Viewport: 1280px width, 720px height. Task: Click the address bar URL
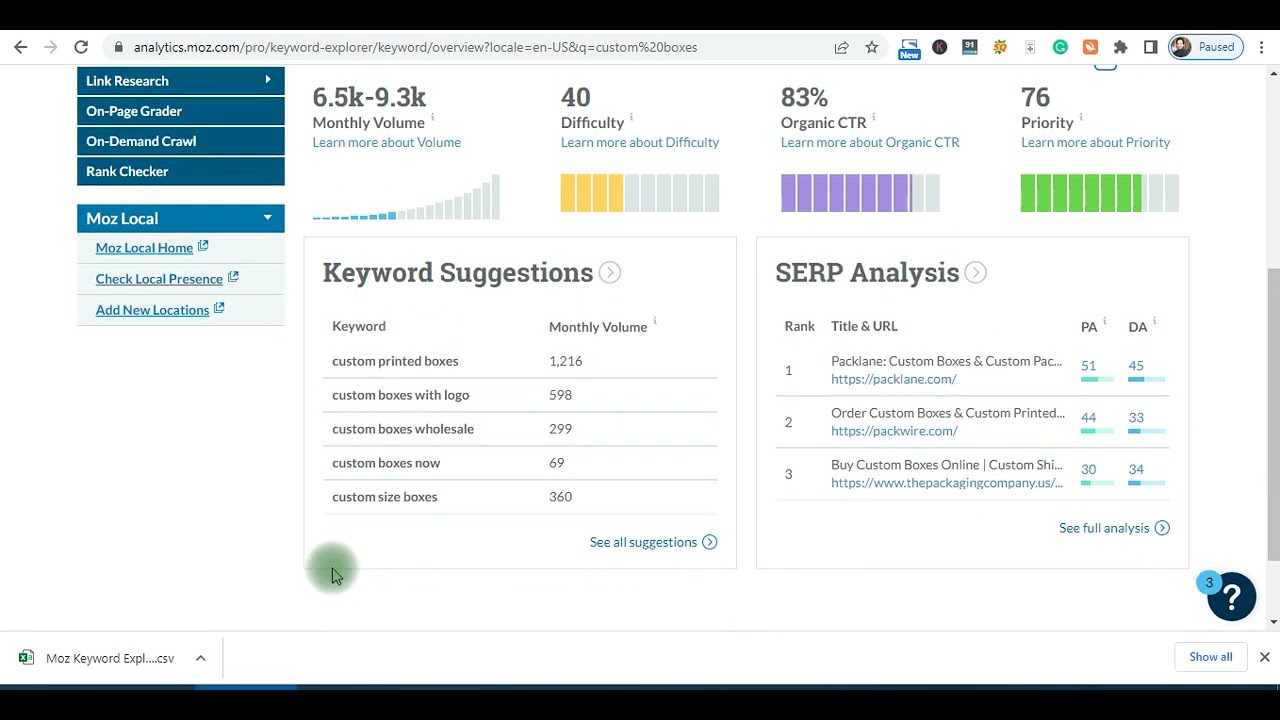click(415, 47)
